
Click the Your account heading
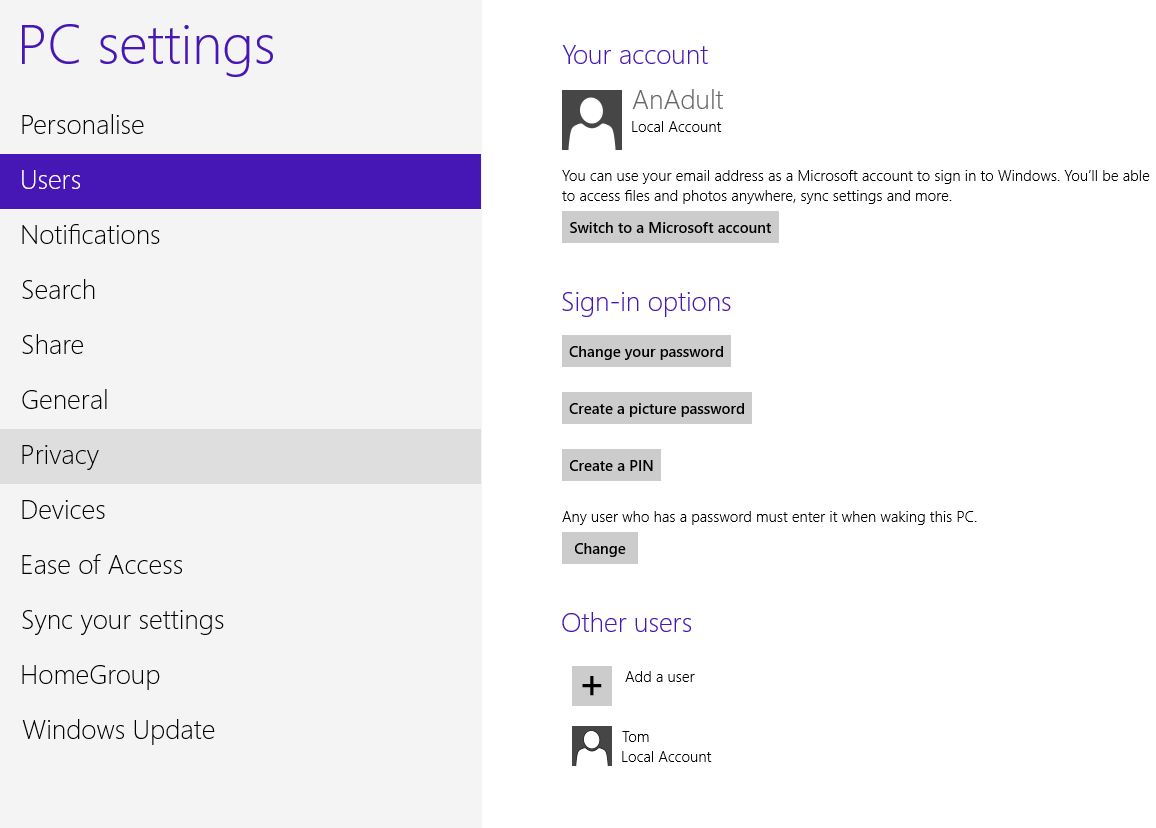(635, 55)
